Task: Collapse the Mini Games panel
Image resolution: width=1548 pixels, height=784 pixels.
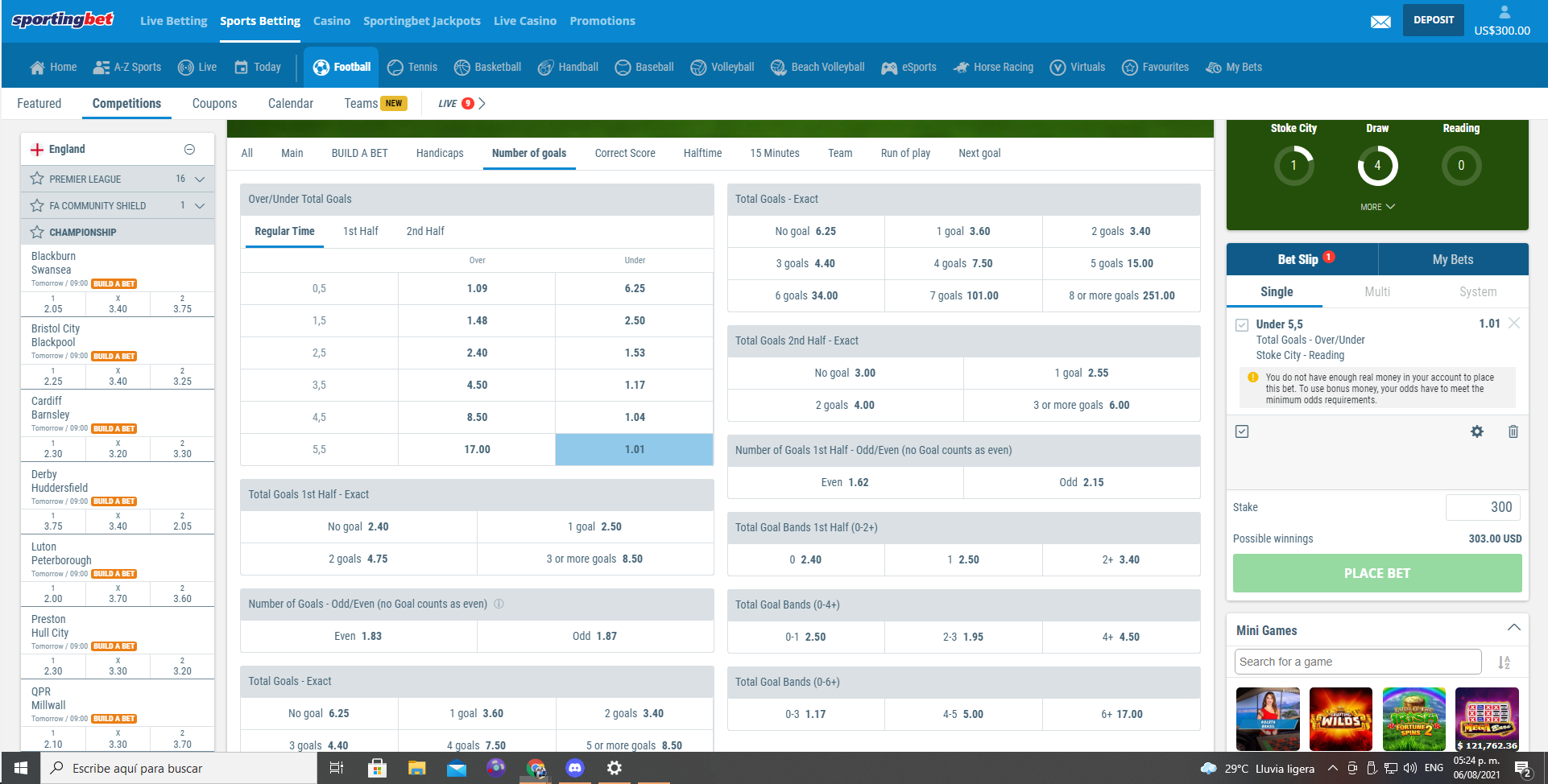Action: 1514,628
